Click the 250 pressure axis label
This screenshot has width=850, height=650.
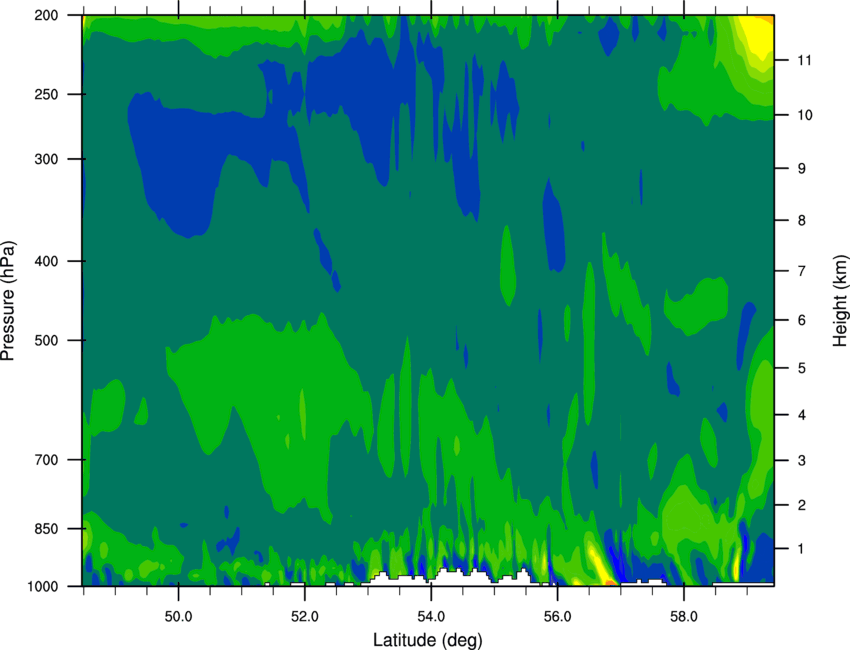click(x=46, y=94)
